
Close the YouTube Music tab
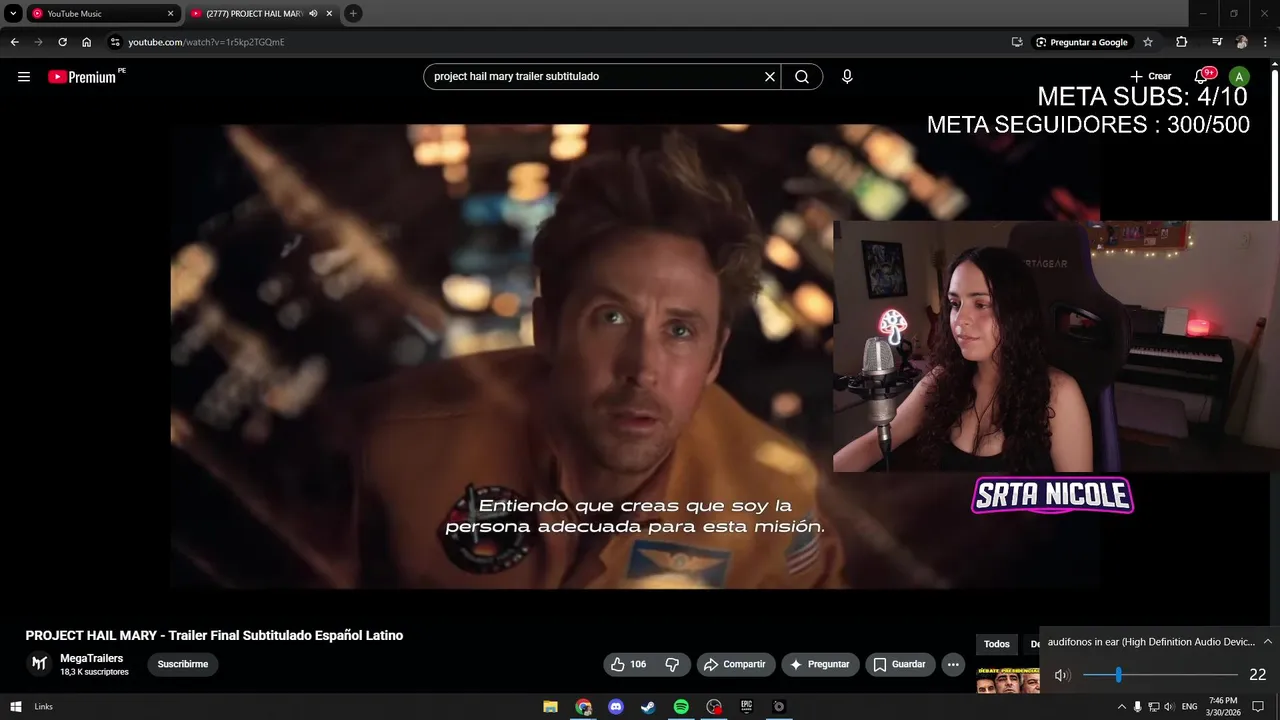[x=170, y=14]
